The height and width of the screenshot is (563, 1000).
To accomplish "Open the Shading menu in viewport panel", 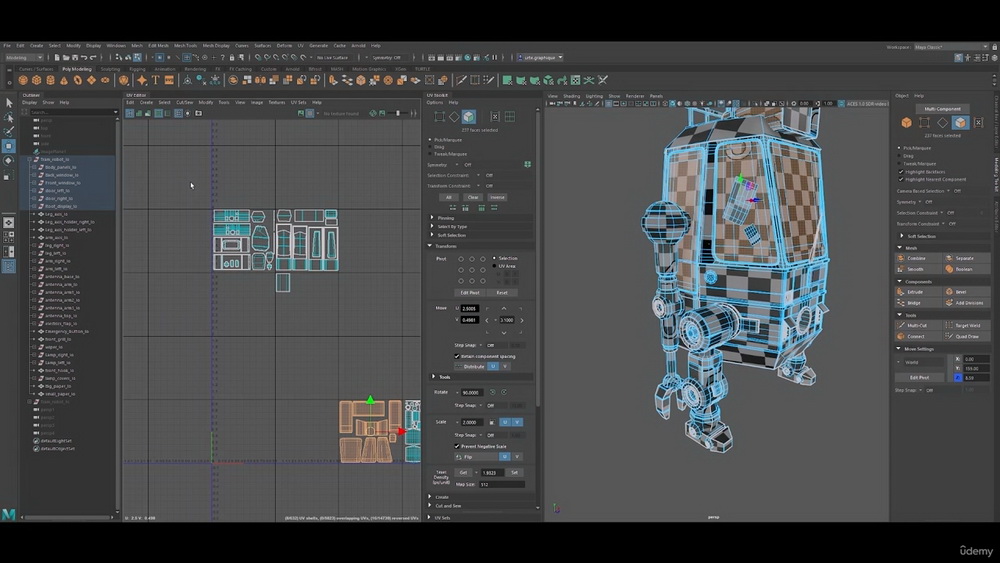I will (x=571, y=96).
